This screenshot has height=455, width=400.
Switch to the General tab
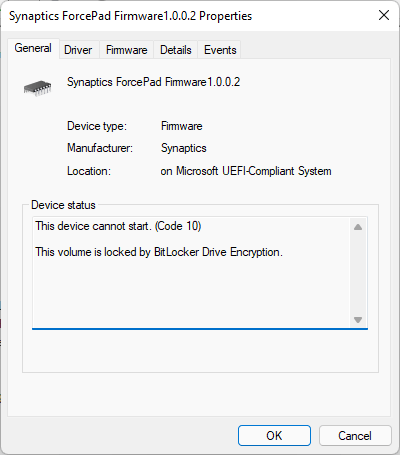tap(33, 49)
